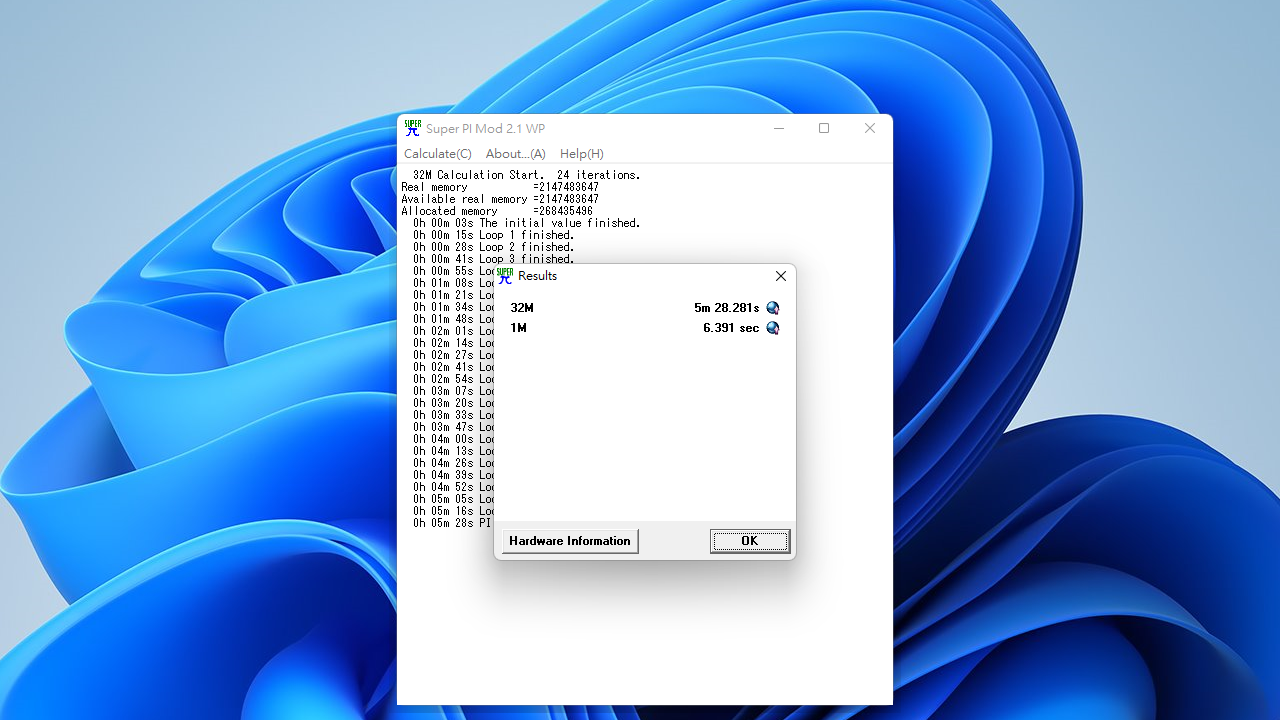1280x720 pixels.
Task: Select the 32M result label
Action: click(522, 308)
